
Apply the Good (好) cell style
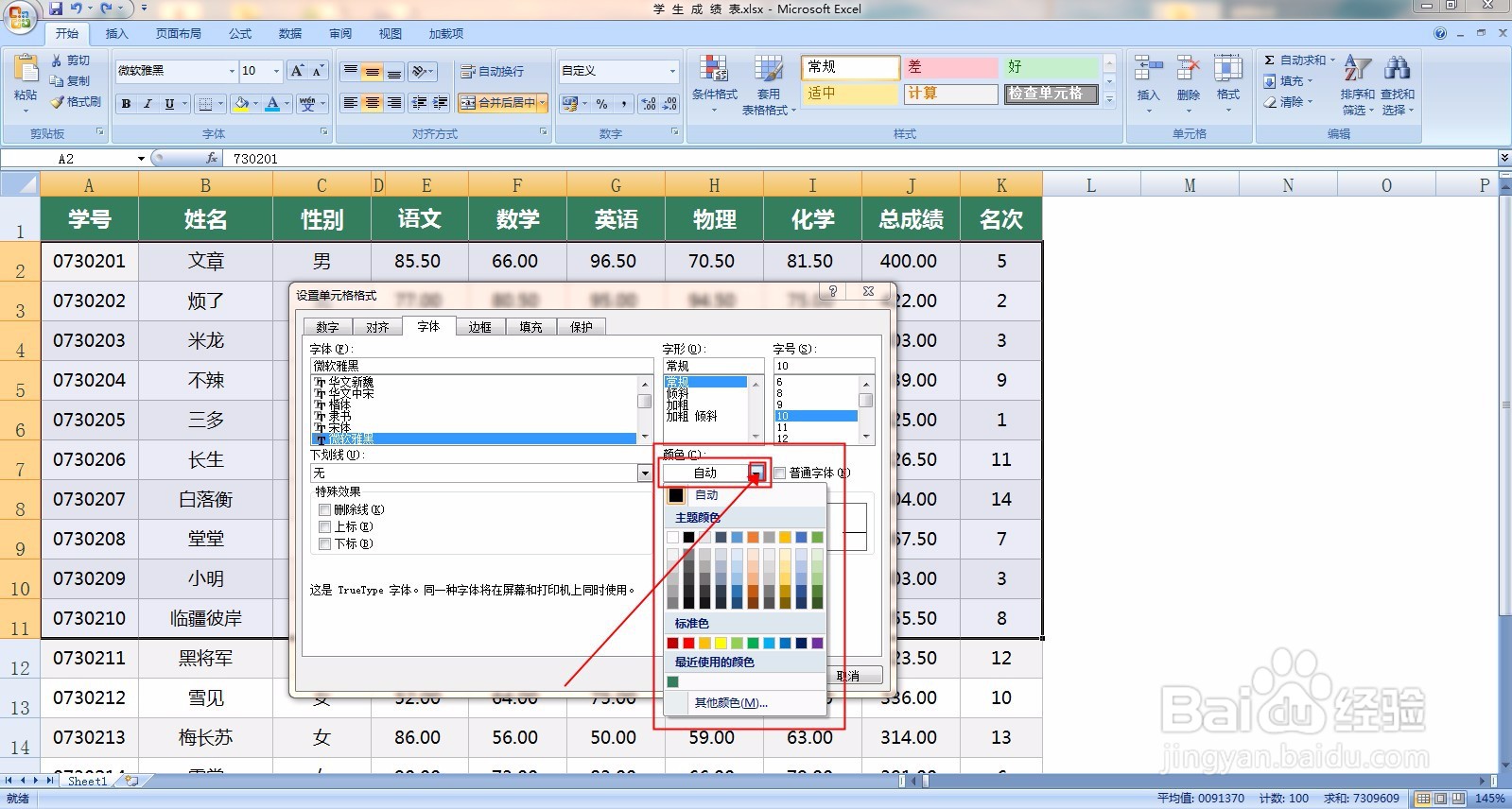1051,67
